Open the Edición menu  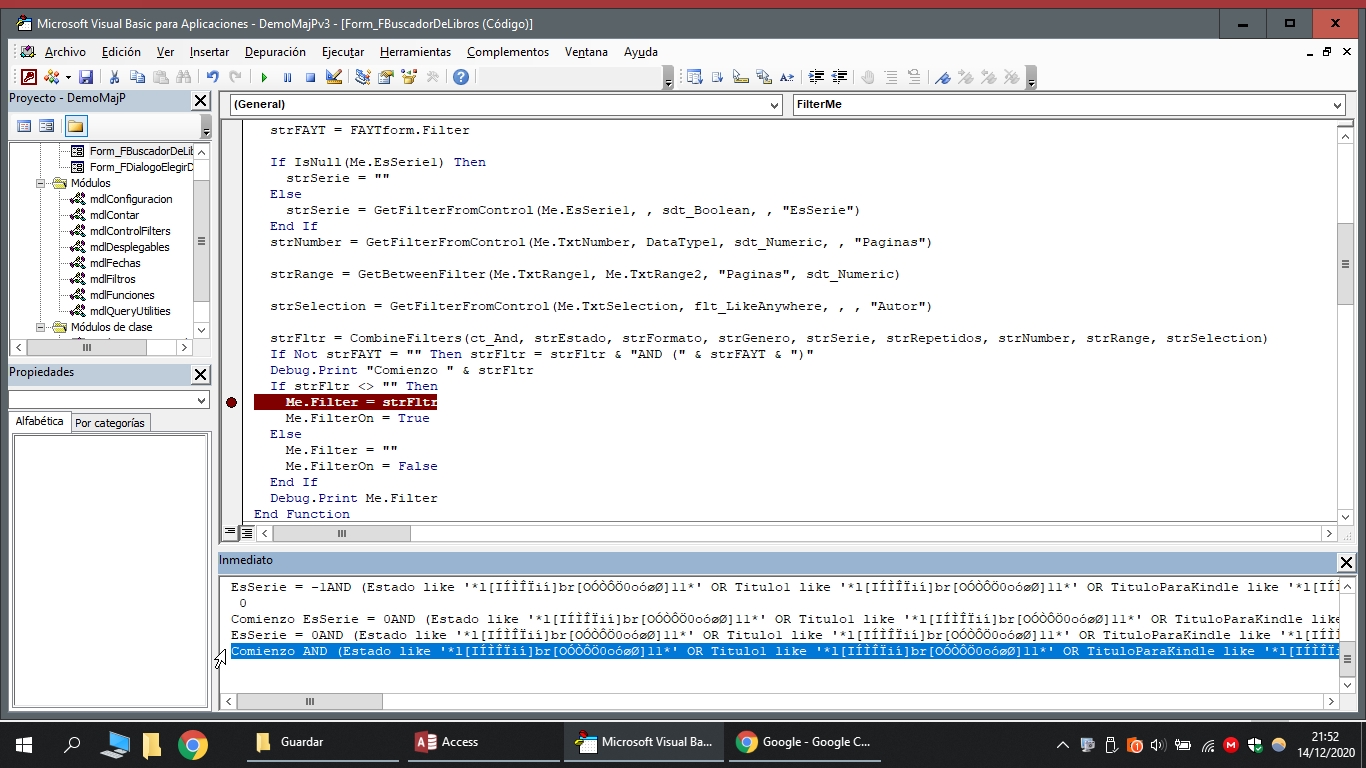(x=121, y=52)
